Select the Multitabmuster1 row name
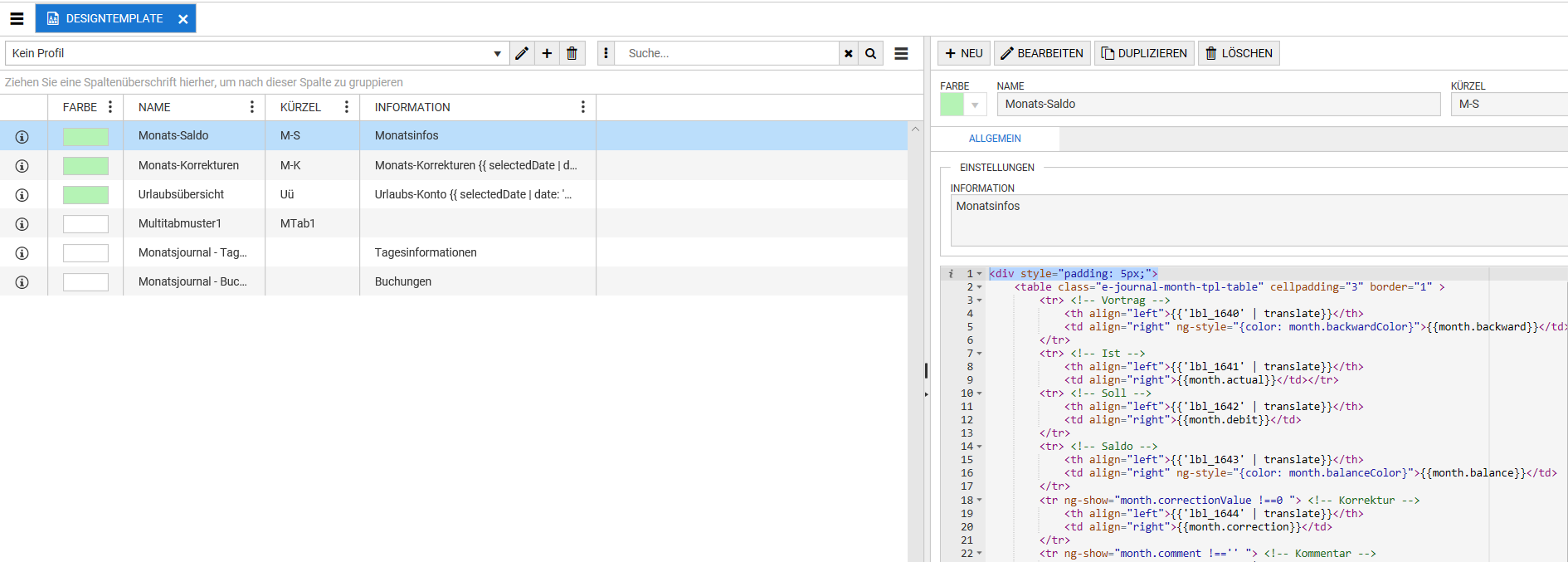 (x=180, y=223)
